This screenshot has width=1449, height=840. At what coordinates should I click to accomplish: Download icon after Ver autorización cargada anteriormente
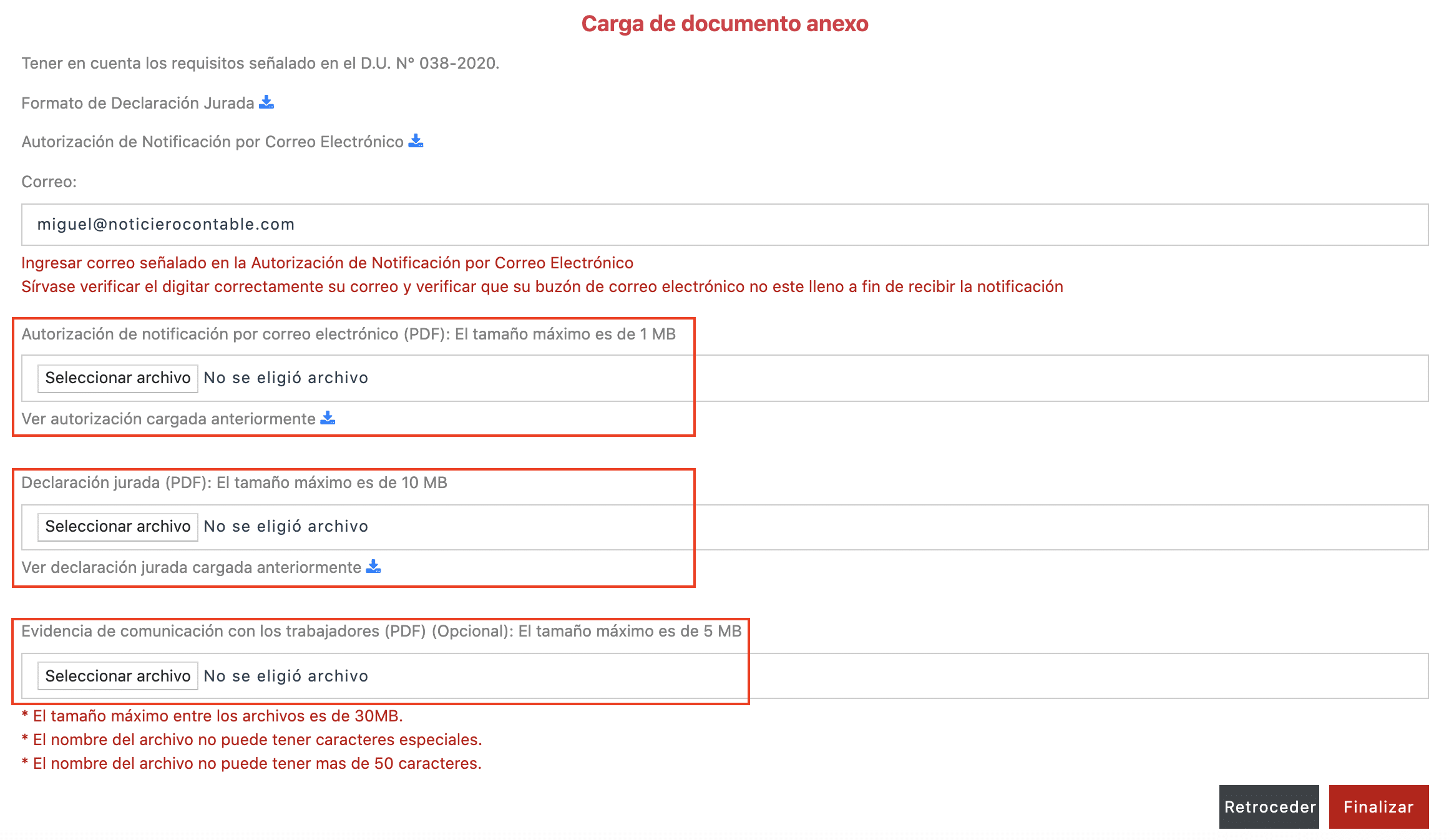coord(328,418)
